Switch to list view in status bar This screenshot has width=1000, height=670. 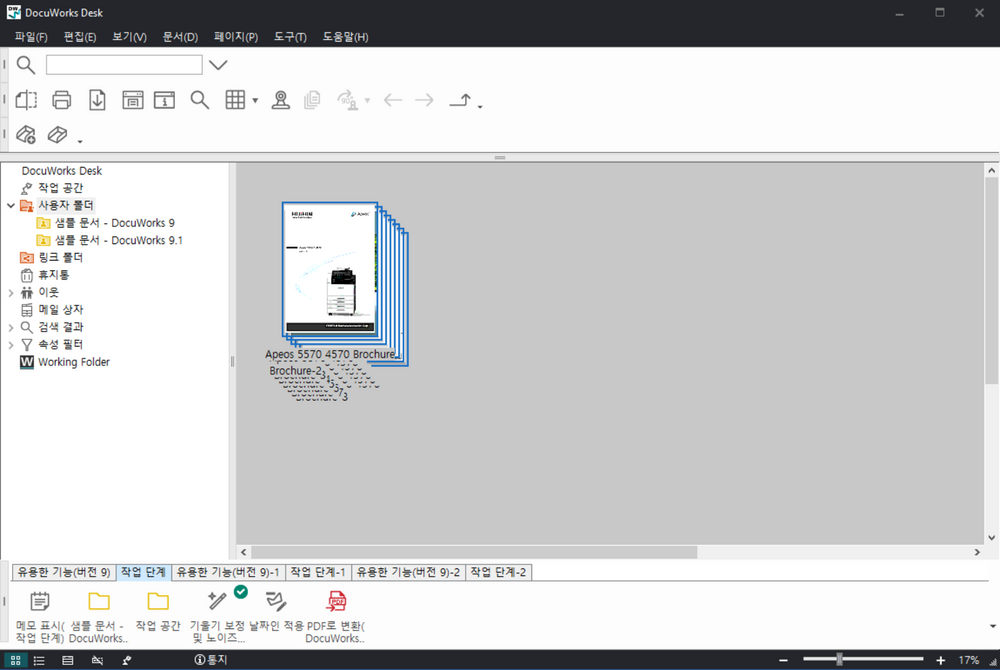[39, 660]
